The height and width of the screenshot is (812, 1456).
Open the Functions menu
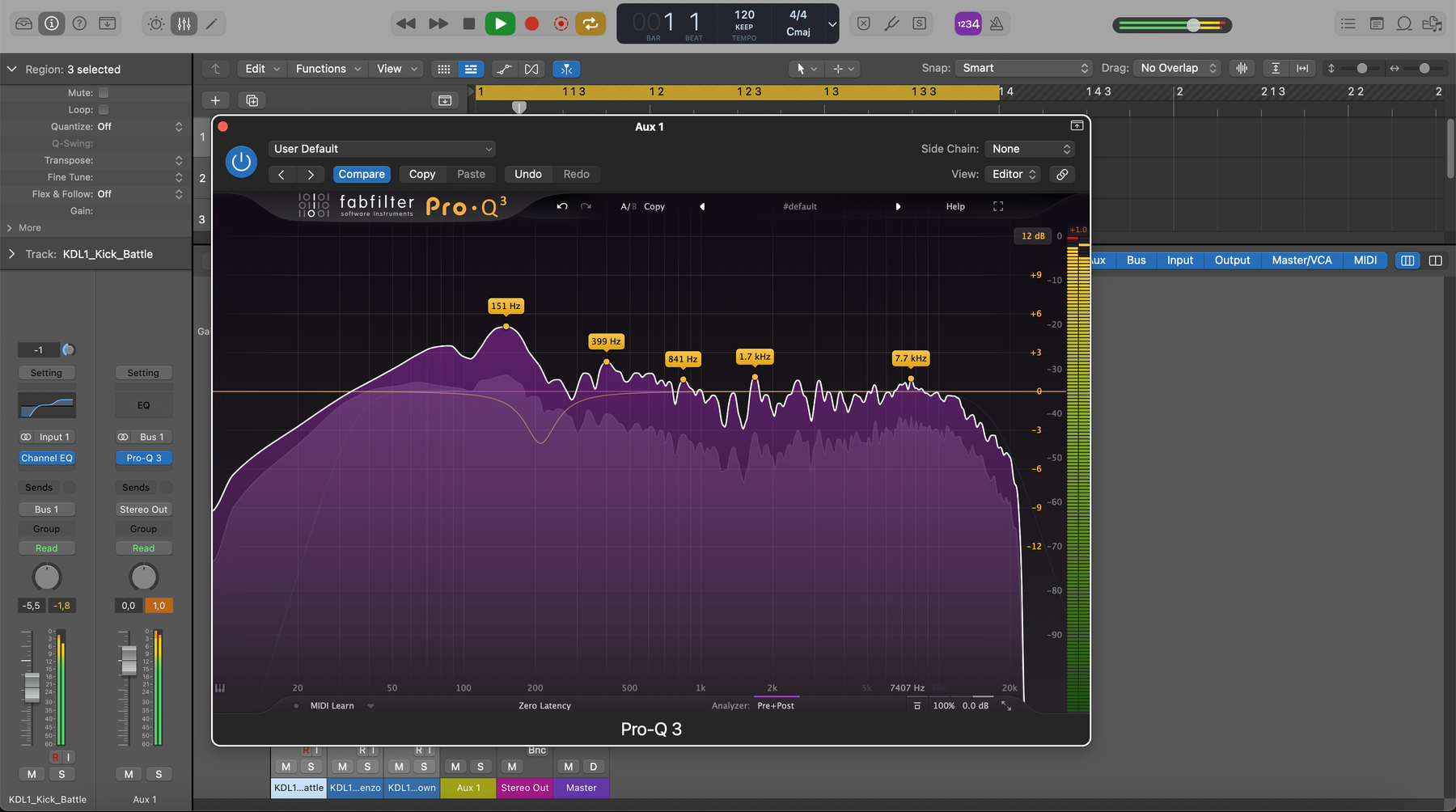click(328, 69)
